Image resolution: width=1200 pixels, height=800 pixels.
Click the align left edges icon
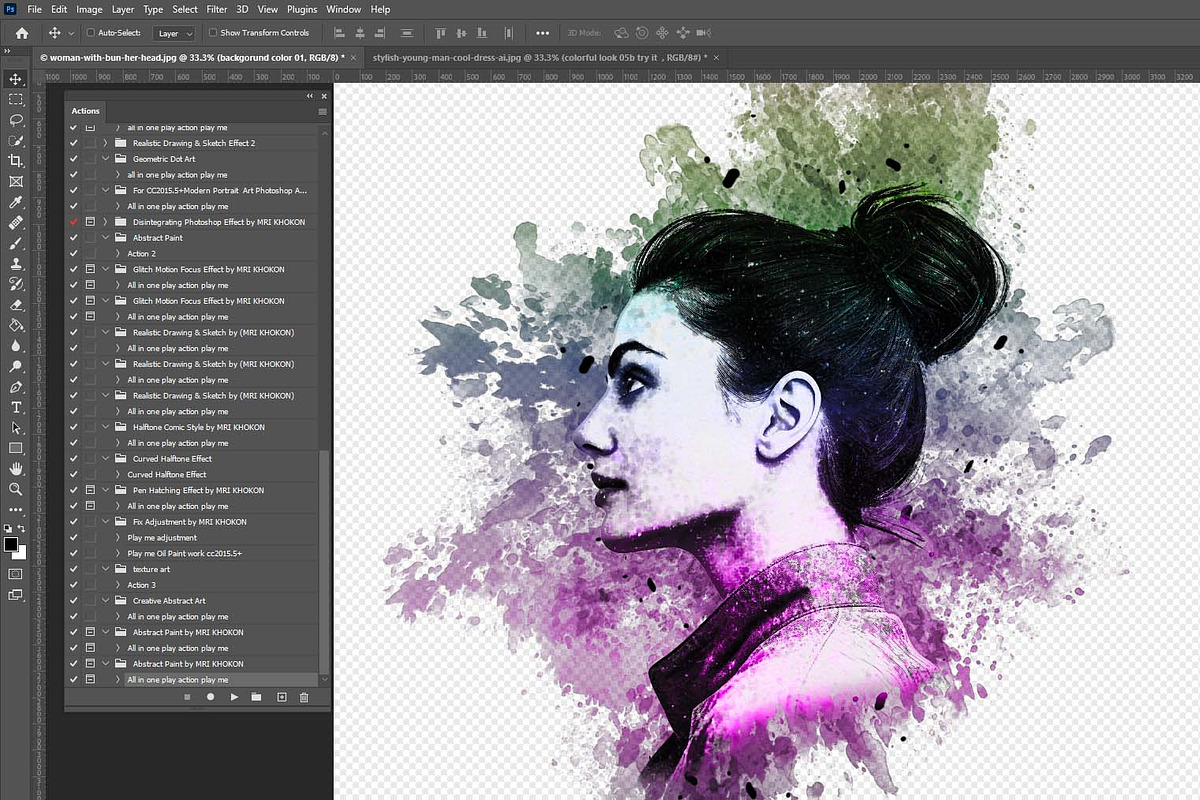[x=339, y=33]
